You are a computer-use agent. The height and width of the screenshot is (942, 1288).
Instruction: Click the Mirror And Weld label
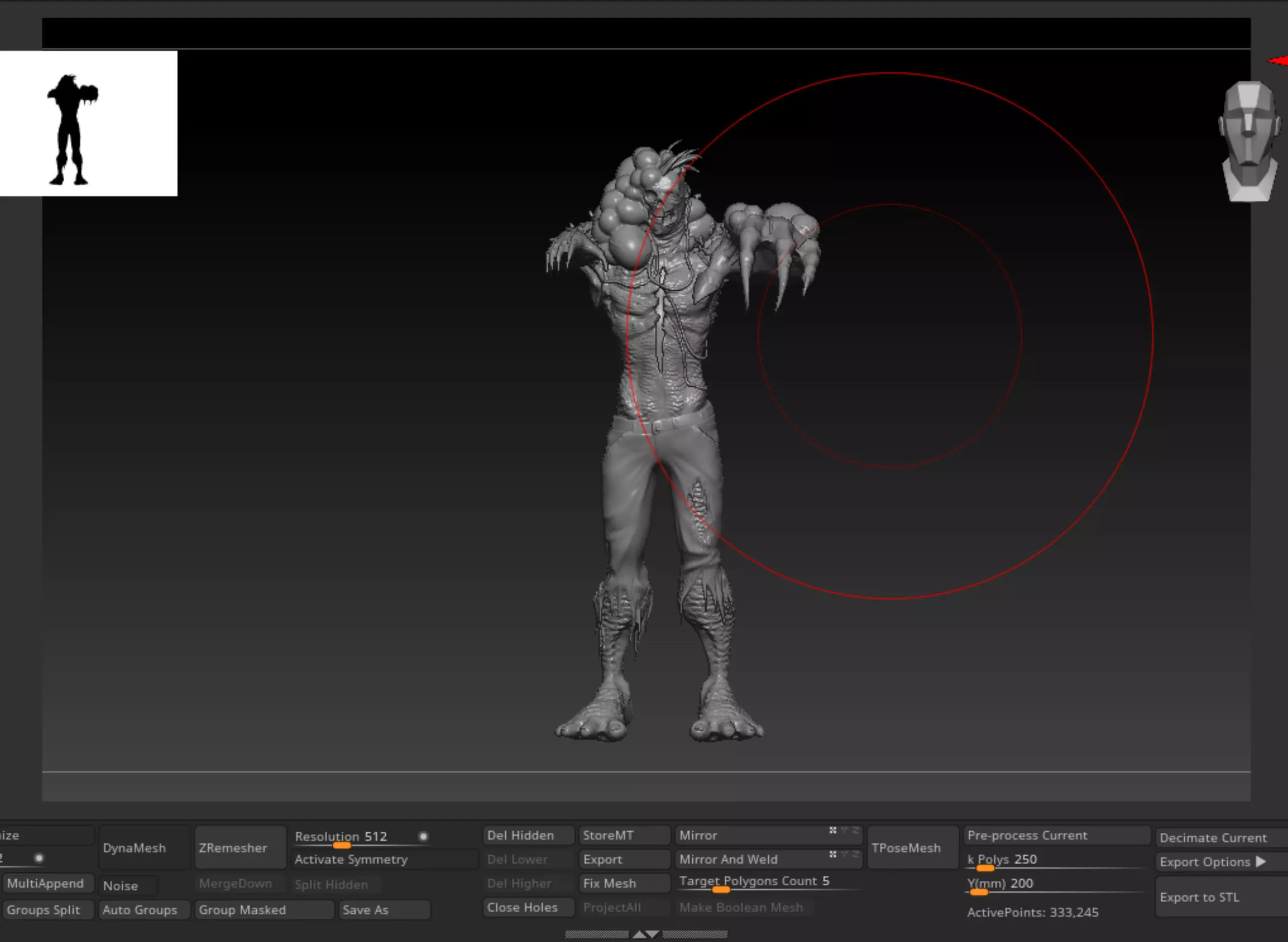pyautogui.click(x=728, y=859)
